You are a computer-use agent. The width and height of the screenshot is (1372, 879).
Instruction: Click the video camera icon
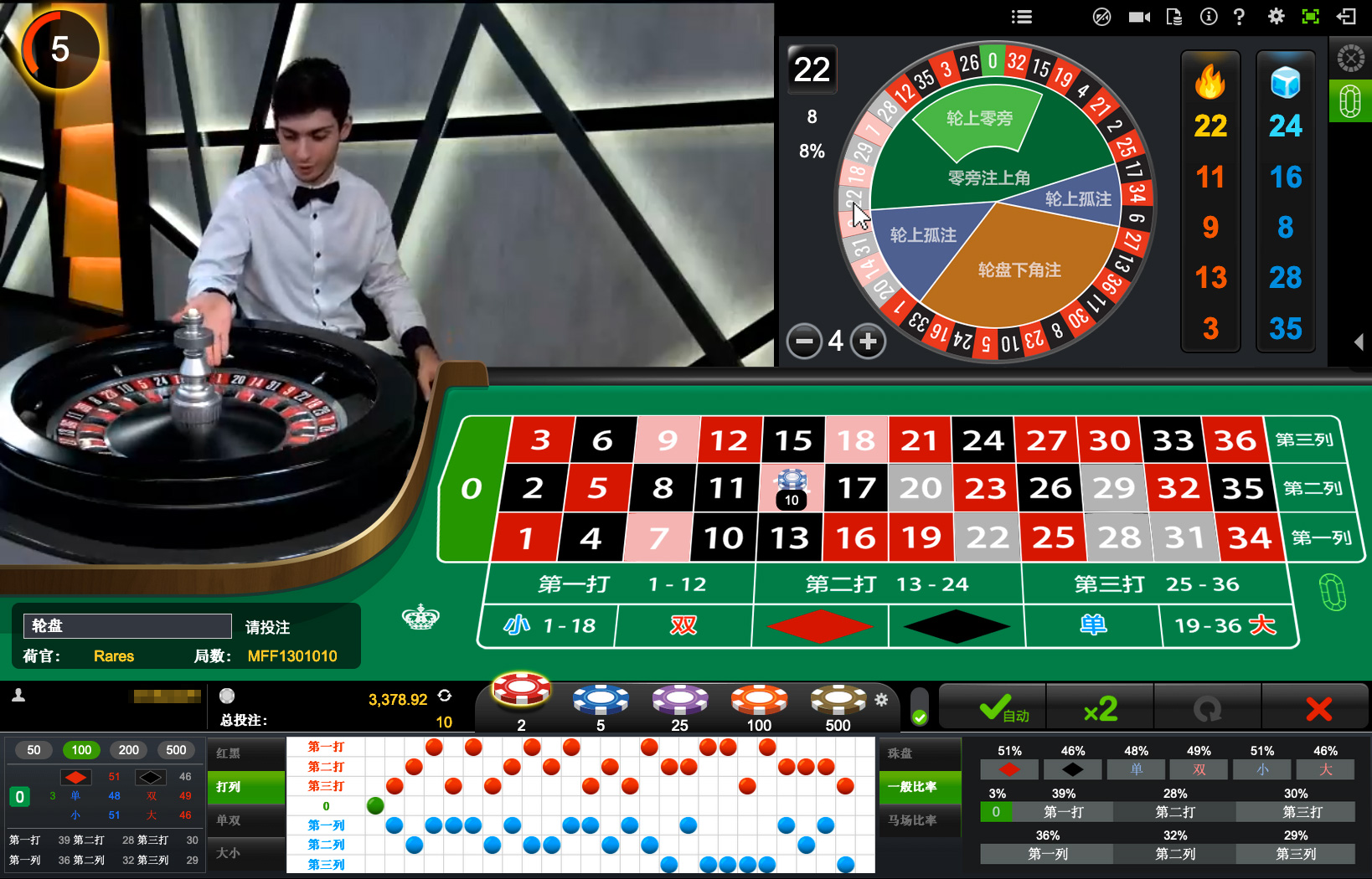[x=1139, y=17]
